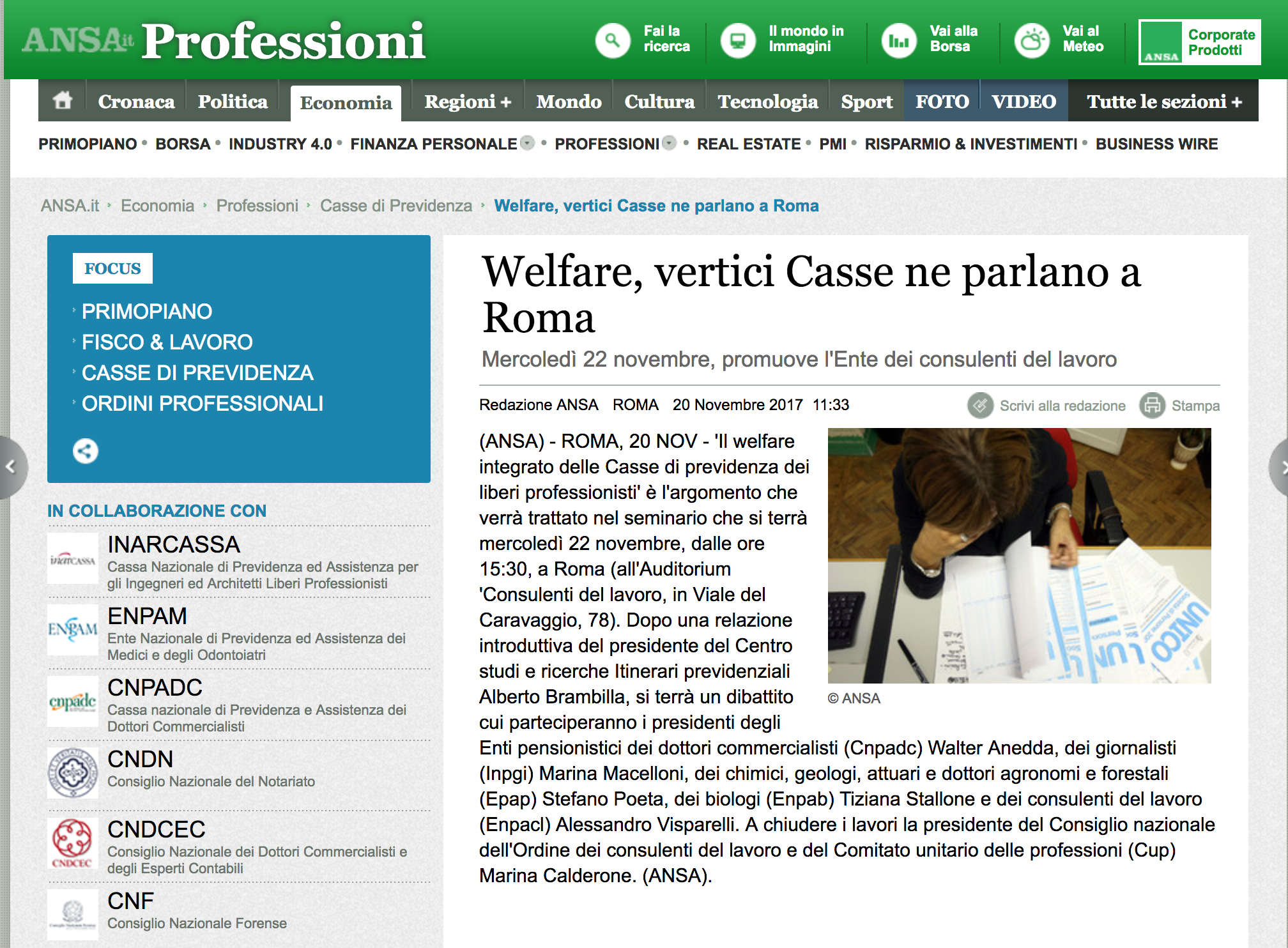Open the CNDN notariato emblem
The image size is (1288, 948).
click(73, 773)
